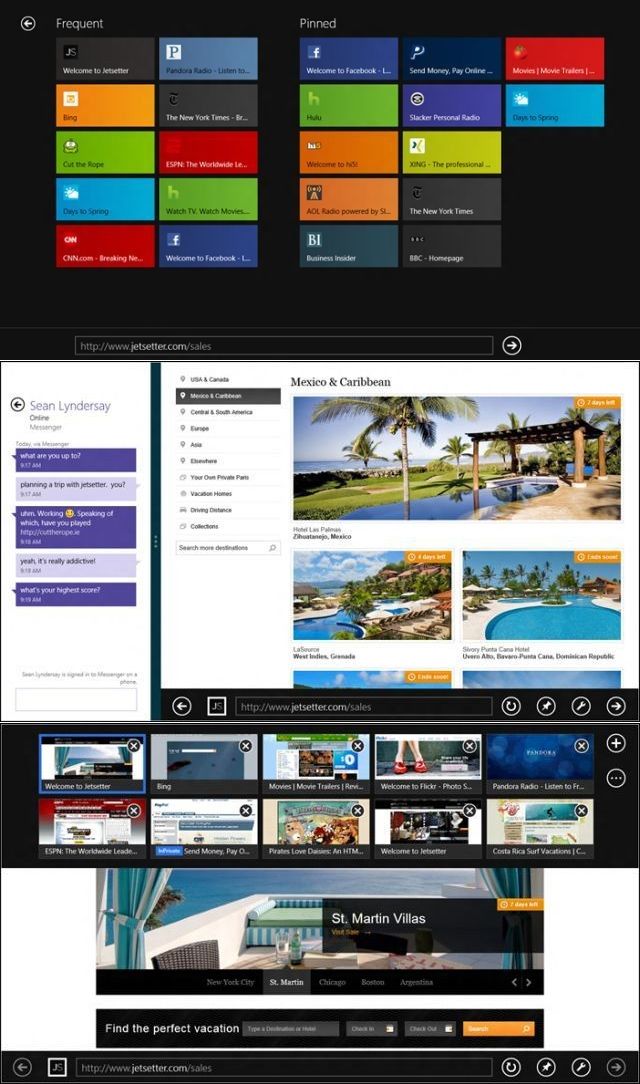Close the Pirates Love Daisies tab

[x=357, y=810]
